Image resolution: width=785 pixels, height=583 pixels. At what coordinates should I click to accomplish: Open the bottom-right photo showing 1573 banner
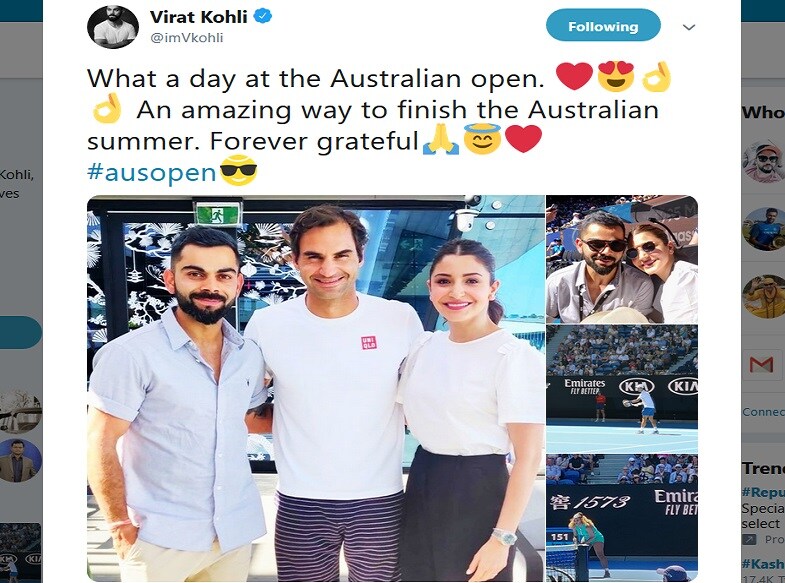pyautogui.click(x=622, y=518)
